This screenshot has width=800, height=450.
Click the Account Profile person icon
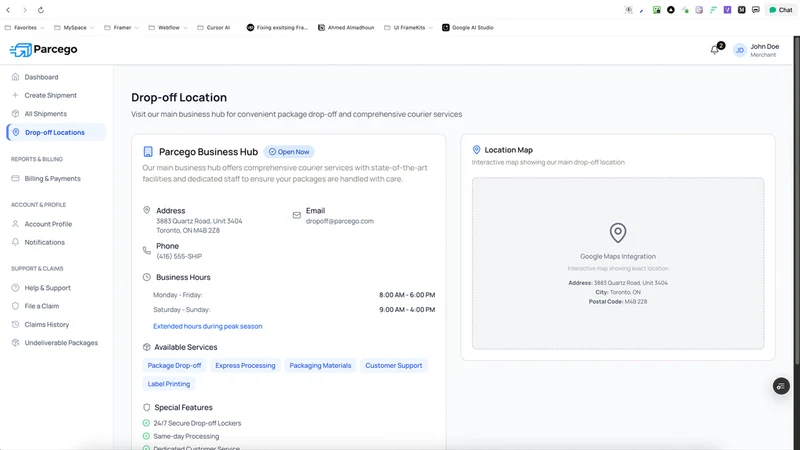[15, 224]
